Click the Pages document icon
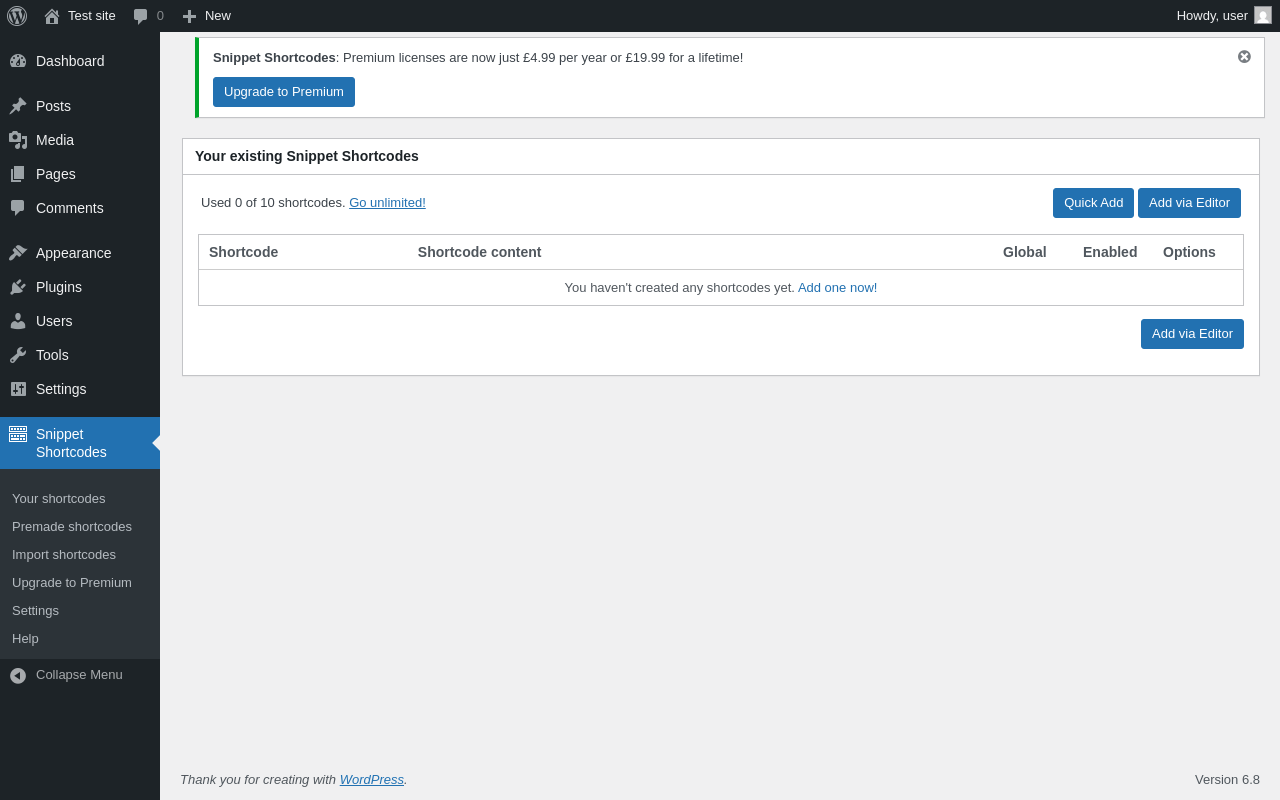The height and width of the screenshot is (800, 1280). pyautogui.click(x=18, y=174)
